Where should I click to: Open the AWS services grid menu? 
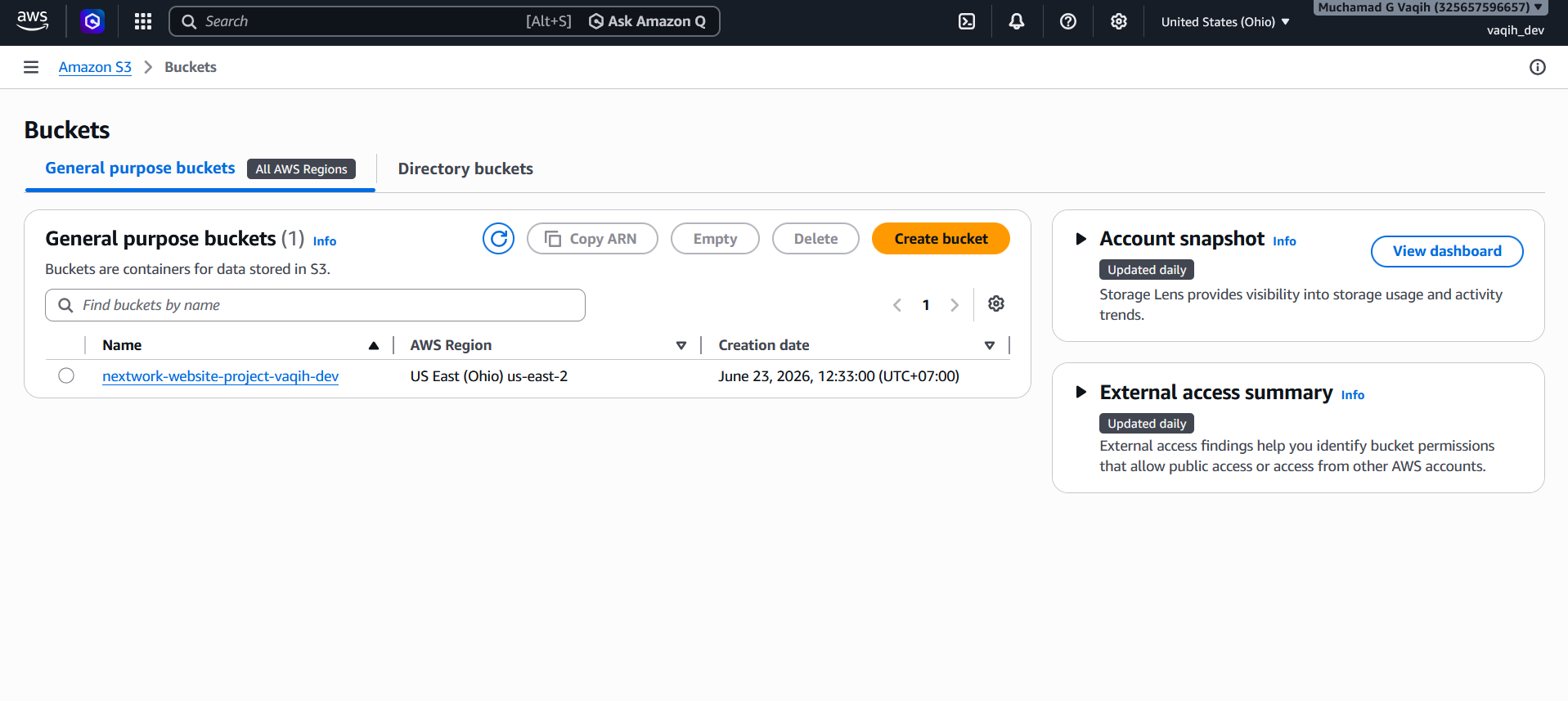pos(143,22)
